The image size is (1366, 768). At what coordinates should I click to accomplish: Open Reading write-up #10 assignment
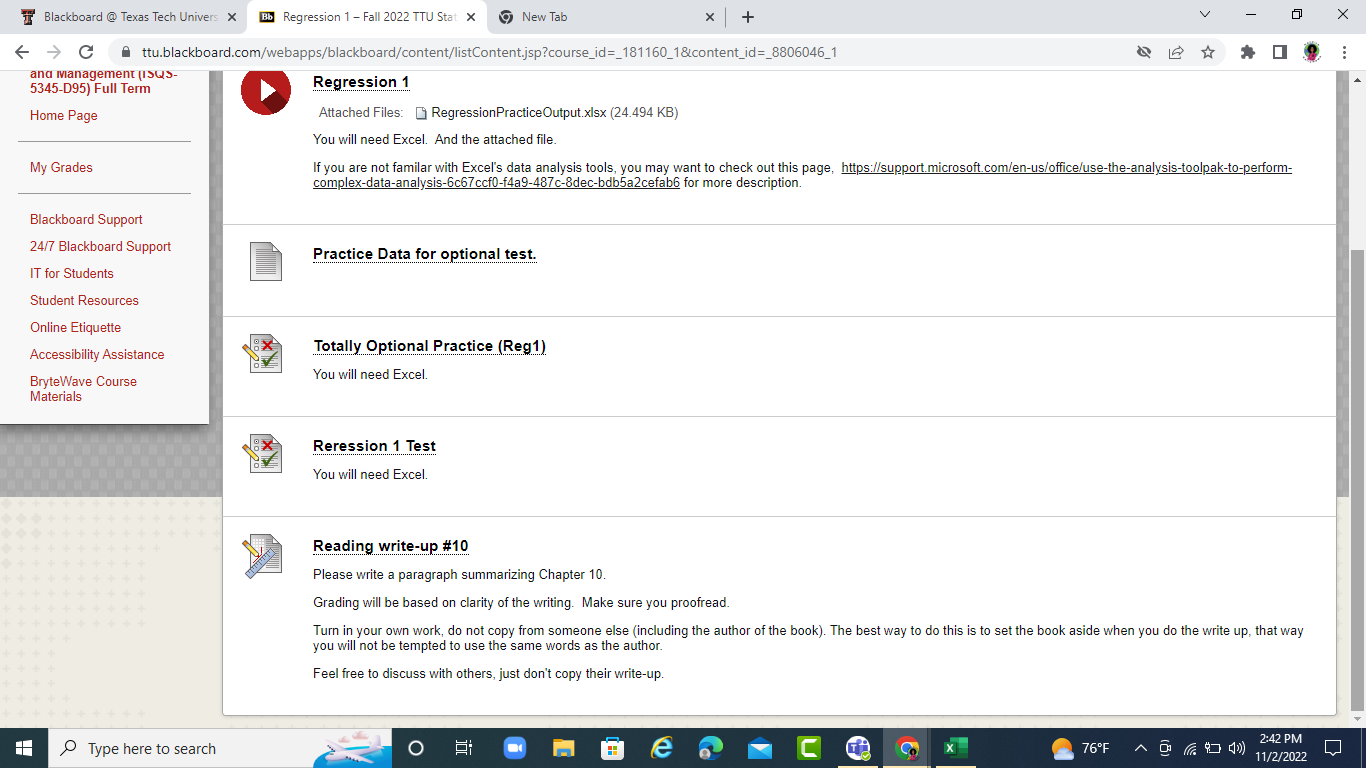tap(391, 546)
